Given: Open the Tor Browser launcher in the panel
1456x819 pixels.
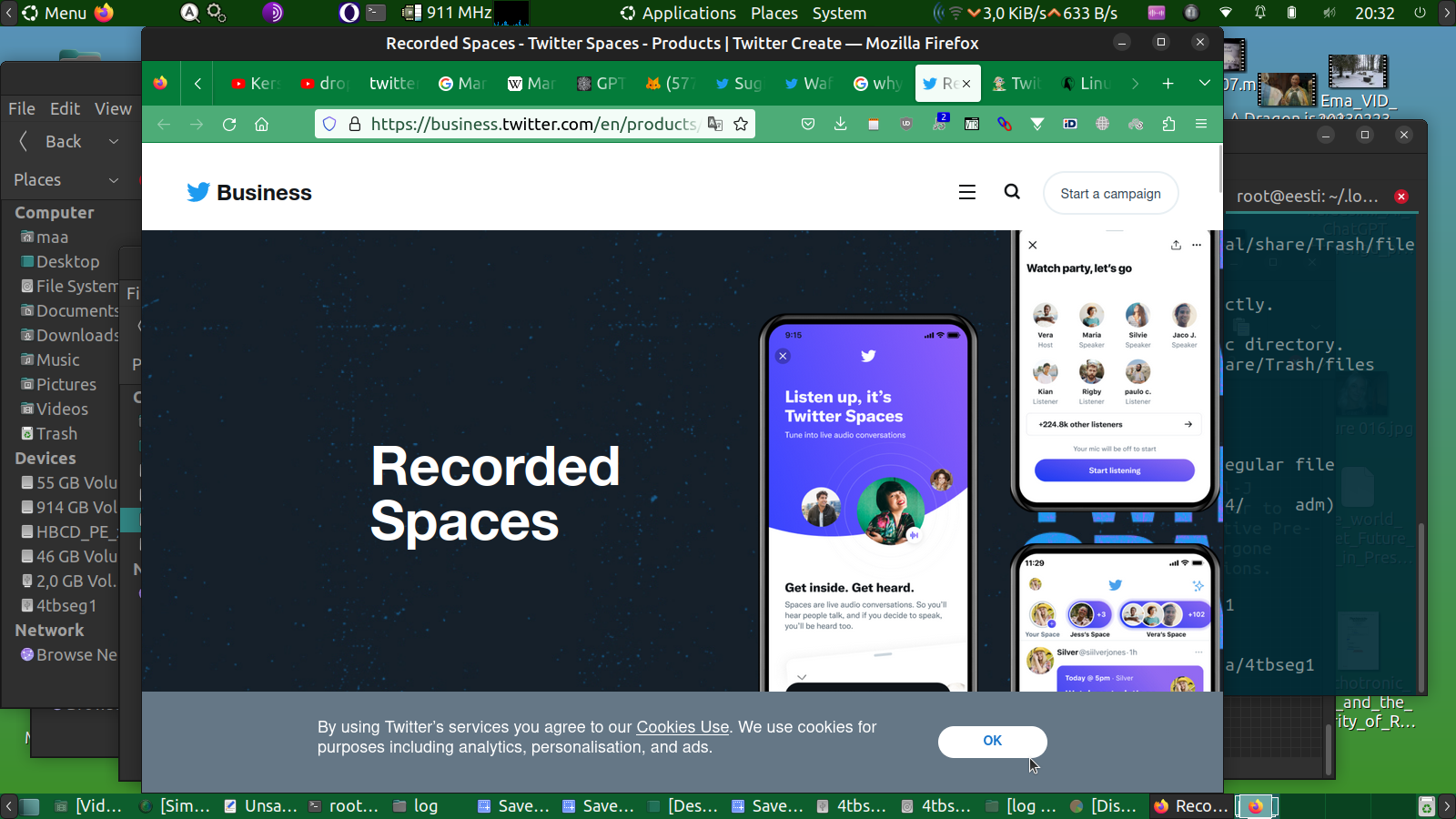Looking at the screenshot, I should [273, 13].
